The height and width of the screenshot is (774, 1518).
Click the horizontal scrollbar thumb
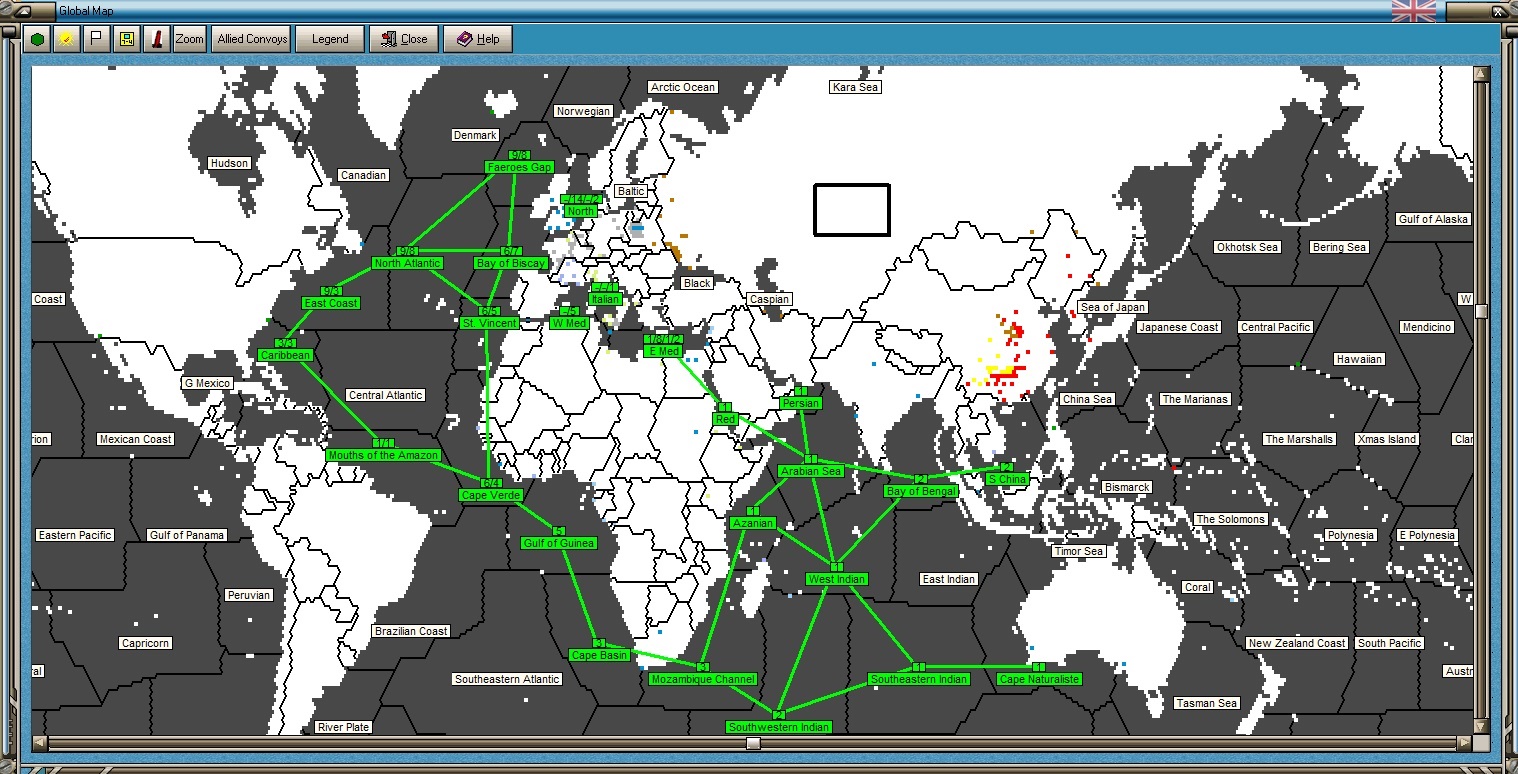click(753, 743)
